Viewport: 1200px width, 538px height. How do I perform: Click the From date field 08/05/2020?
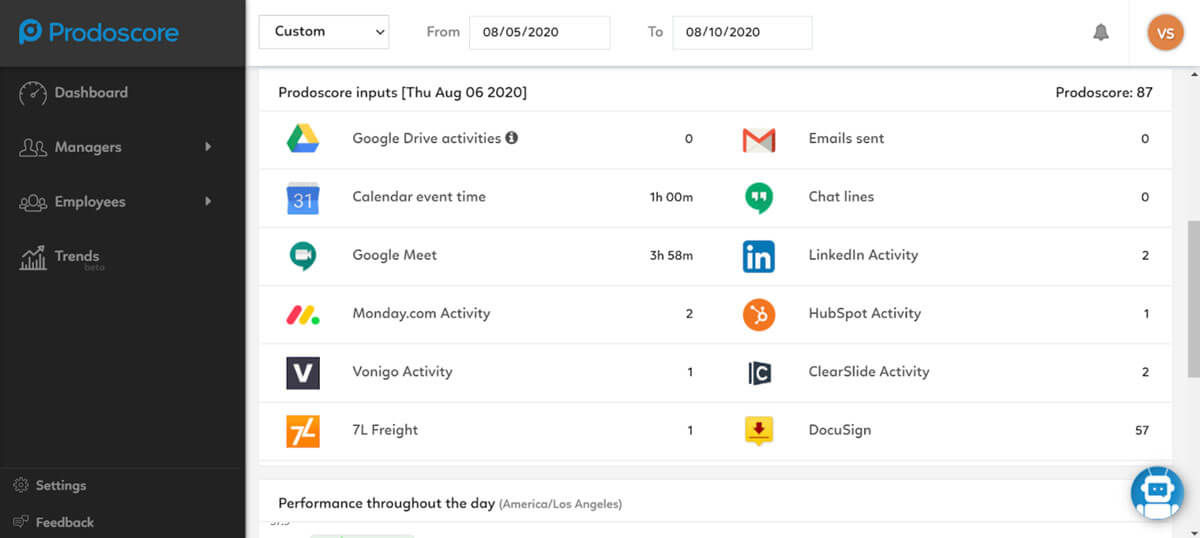tap(539, 32)
